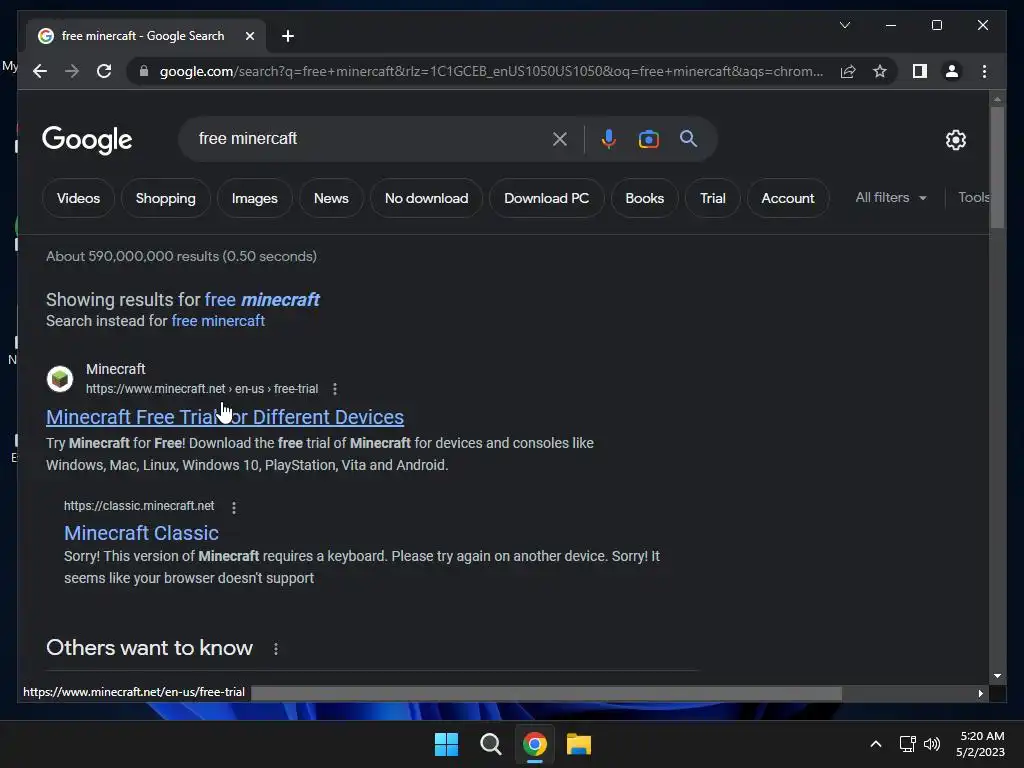
Task: Click the Chrome taskbar icon
Action: (534, 744)
